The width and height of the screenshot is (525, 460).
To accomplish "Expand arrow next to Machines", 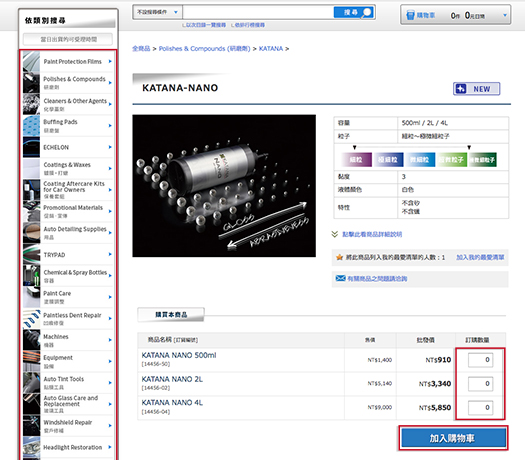I will point(110,340).
